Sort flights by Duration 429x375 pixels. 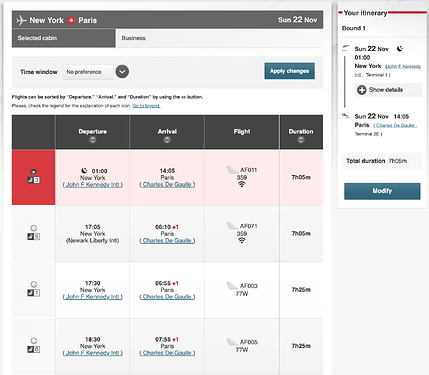tap(301, 140)
